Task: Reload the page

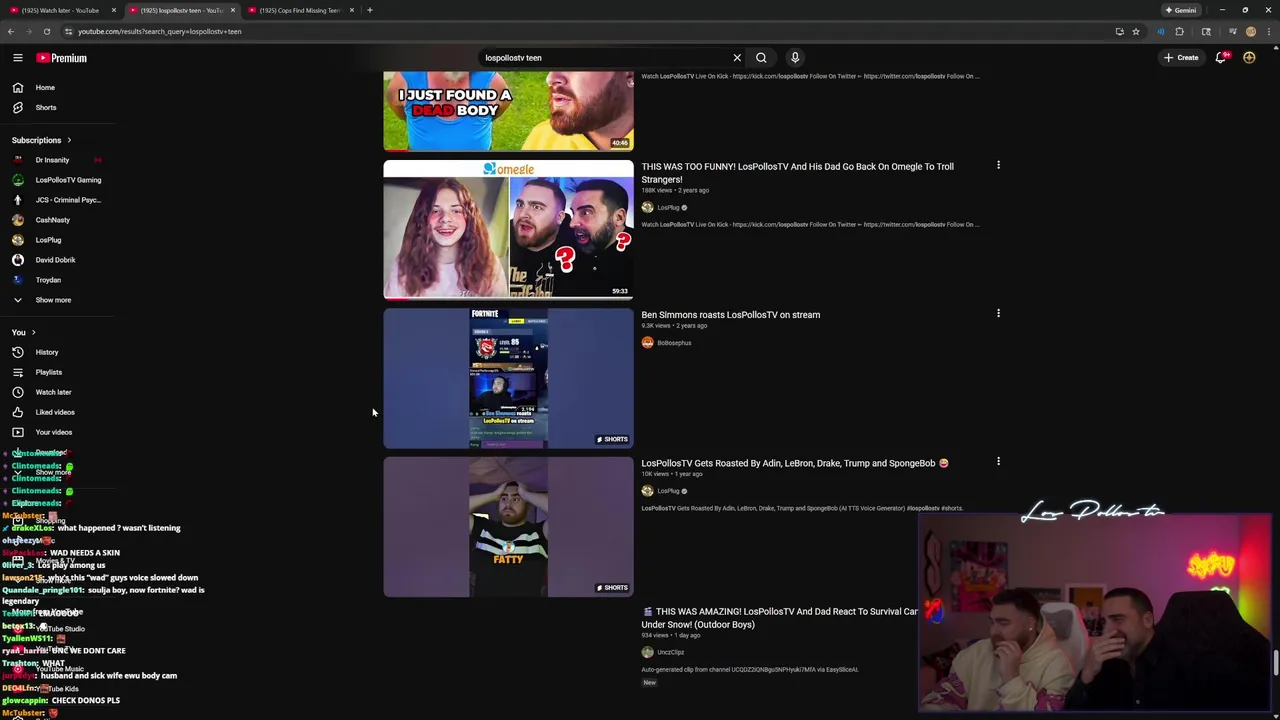Action: [x=46, y=31]
